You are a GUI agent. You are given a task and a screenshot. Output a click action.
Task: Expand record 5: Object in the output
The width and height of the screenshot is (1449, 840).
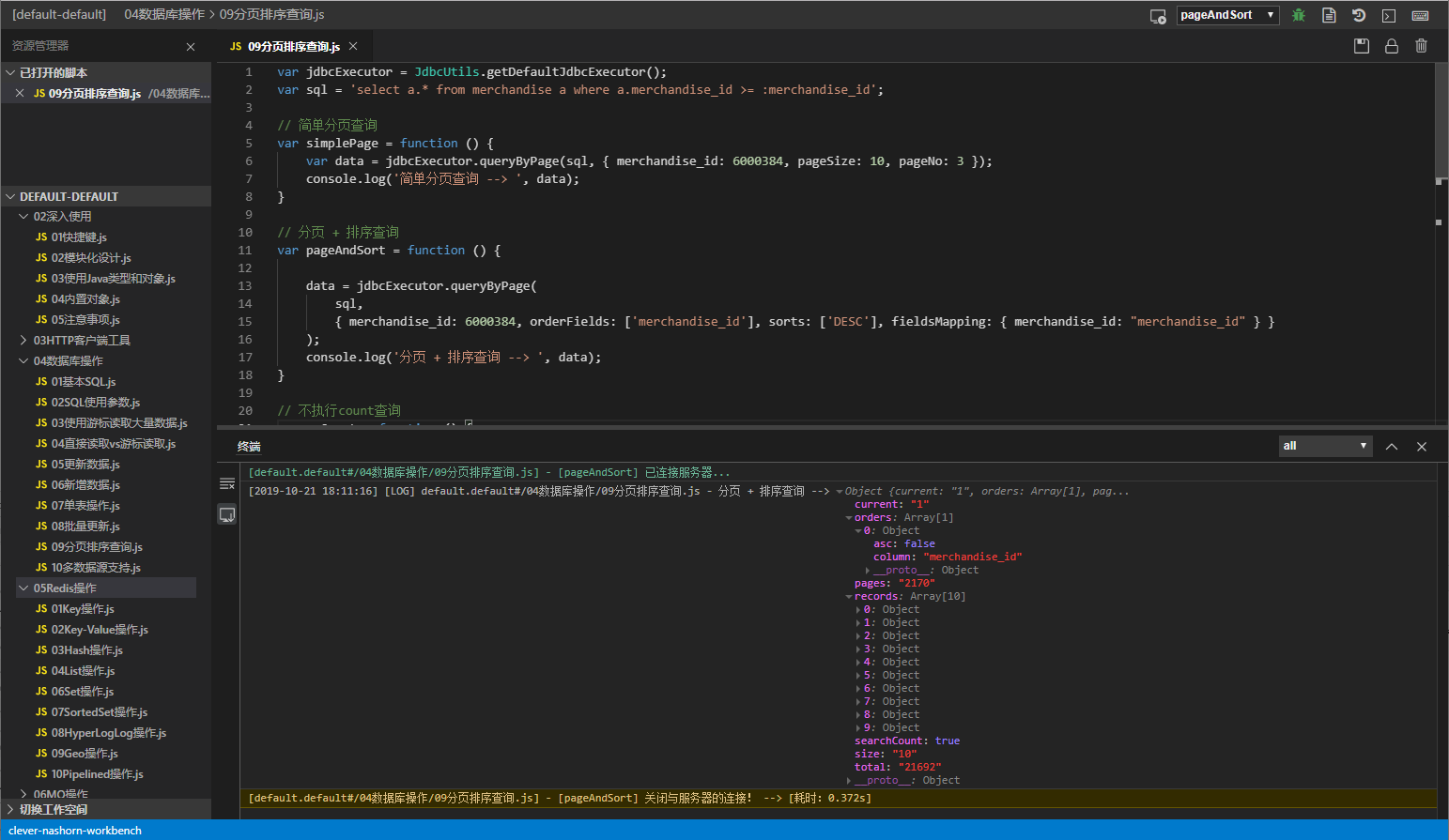point(858,676)
